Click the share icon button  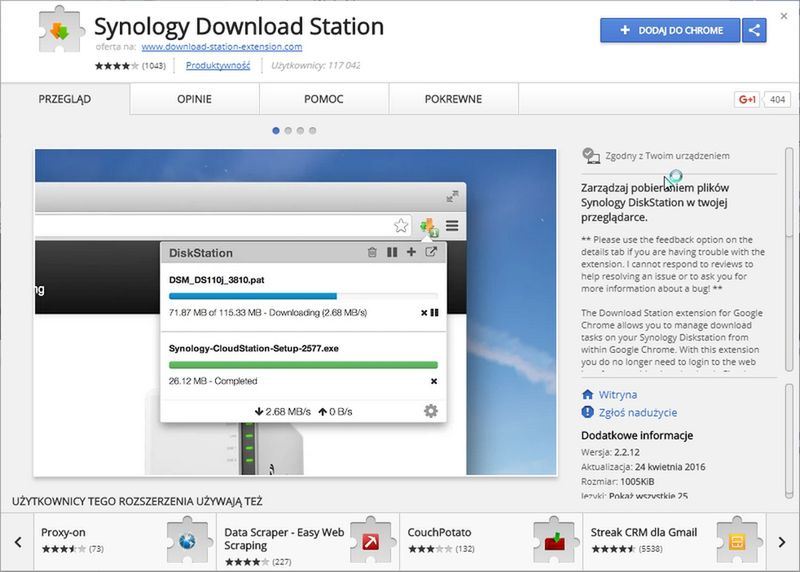click(754, 30)
